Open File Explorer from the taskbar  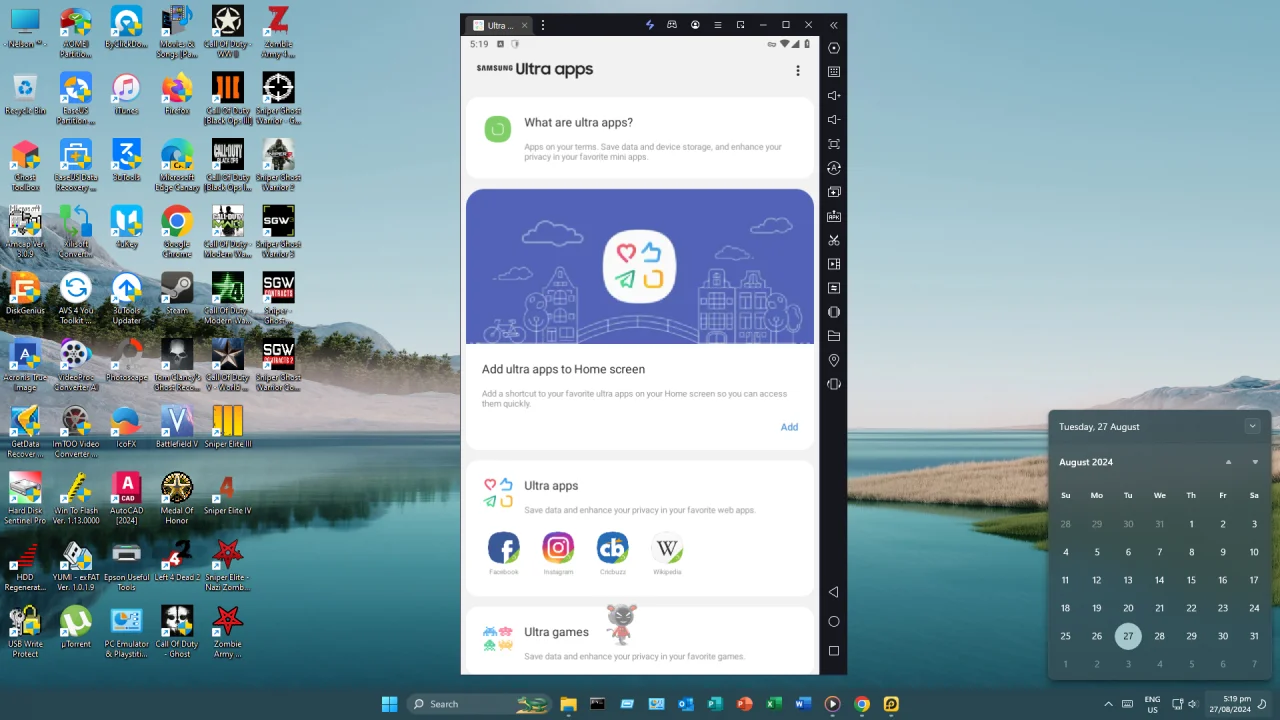(568, 704)
